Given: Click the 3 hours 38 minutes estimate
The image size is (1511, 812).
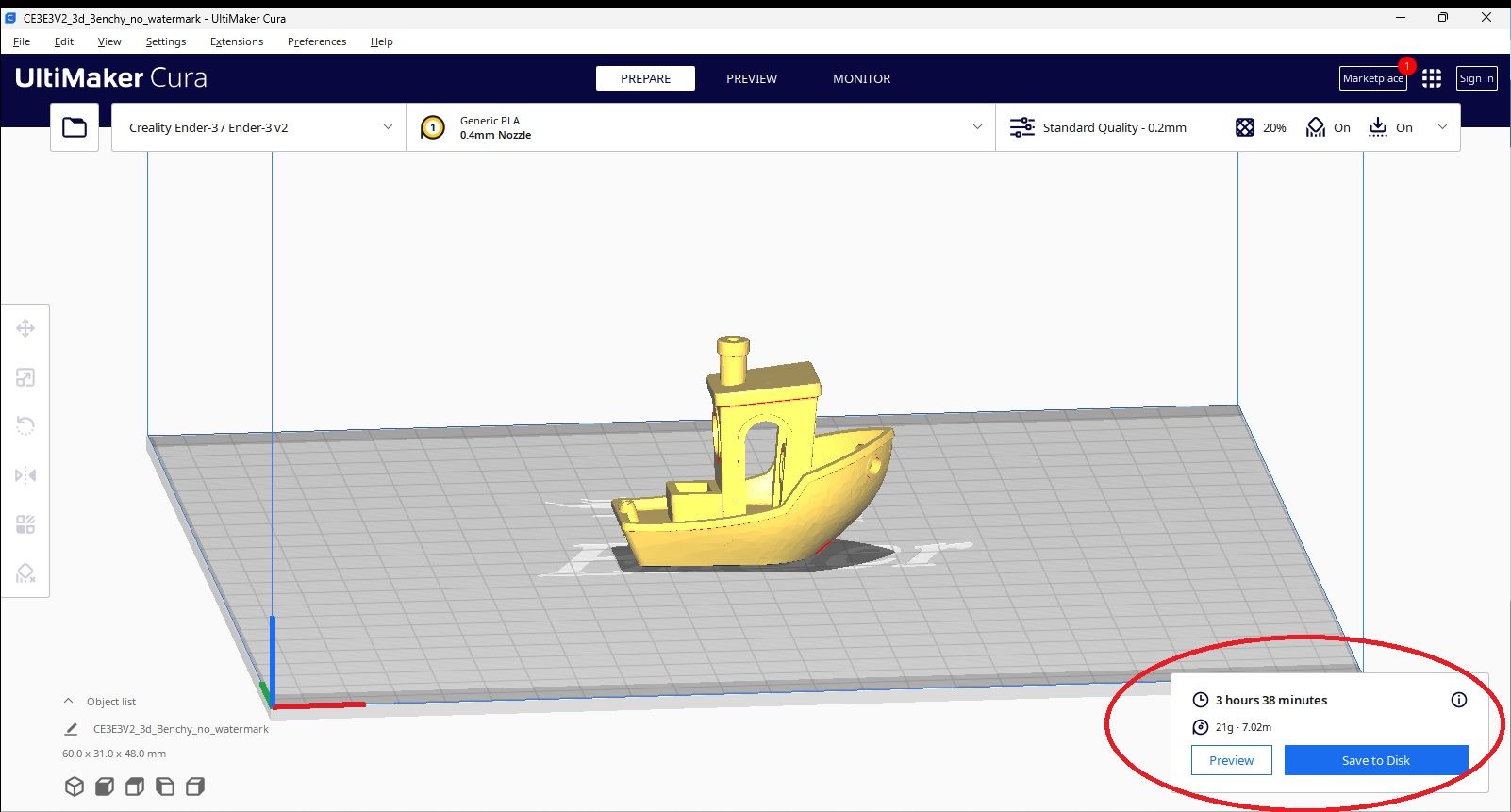Looking at the screenshot, I should (1271, 700).
